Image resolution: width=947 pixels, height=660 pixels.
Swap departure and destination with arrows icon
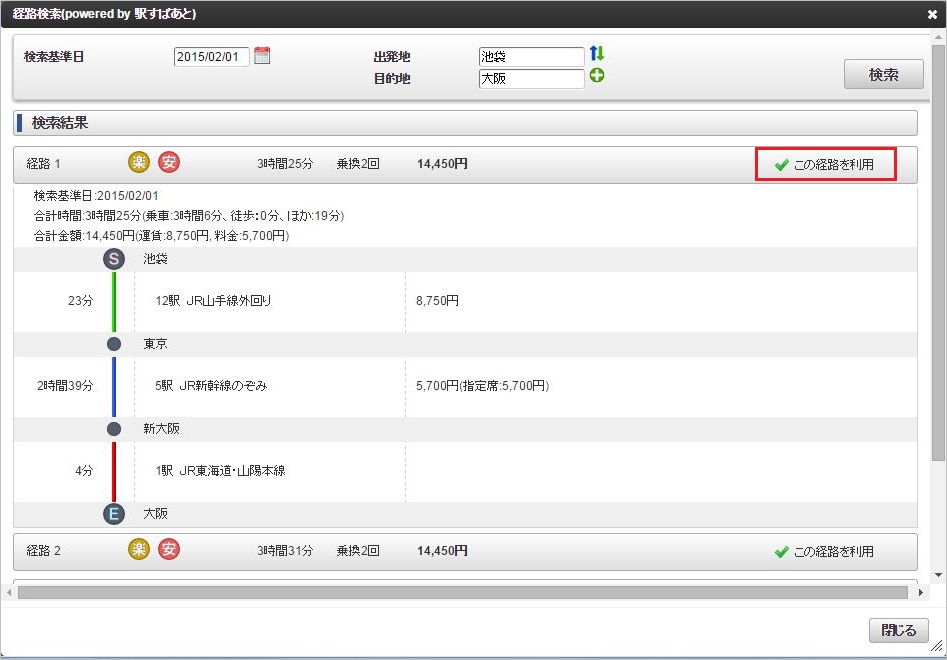[x=597, y=53]
